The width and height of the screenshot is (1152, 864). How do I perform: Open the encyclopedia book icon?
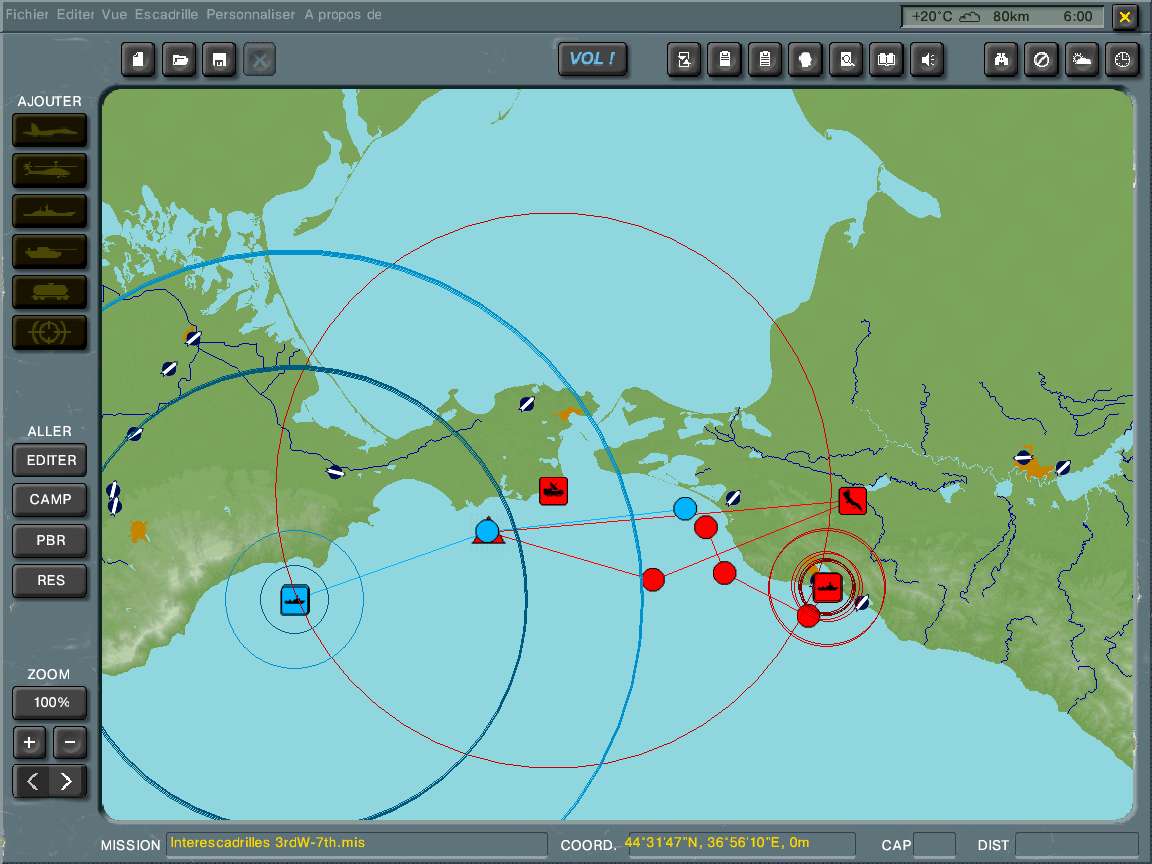[x=887, y=60]
